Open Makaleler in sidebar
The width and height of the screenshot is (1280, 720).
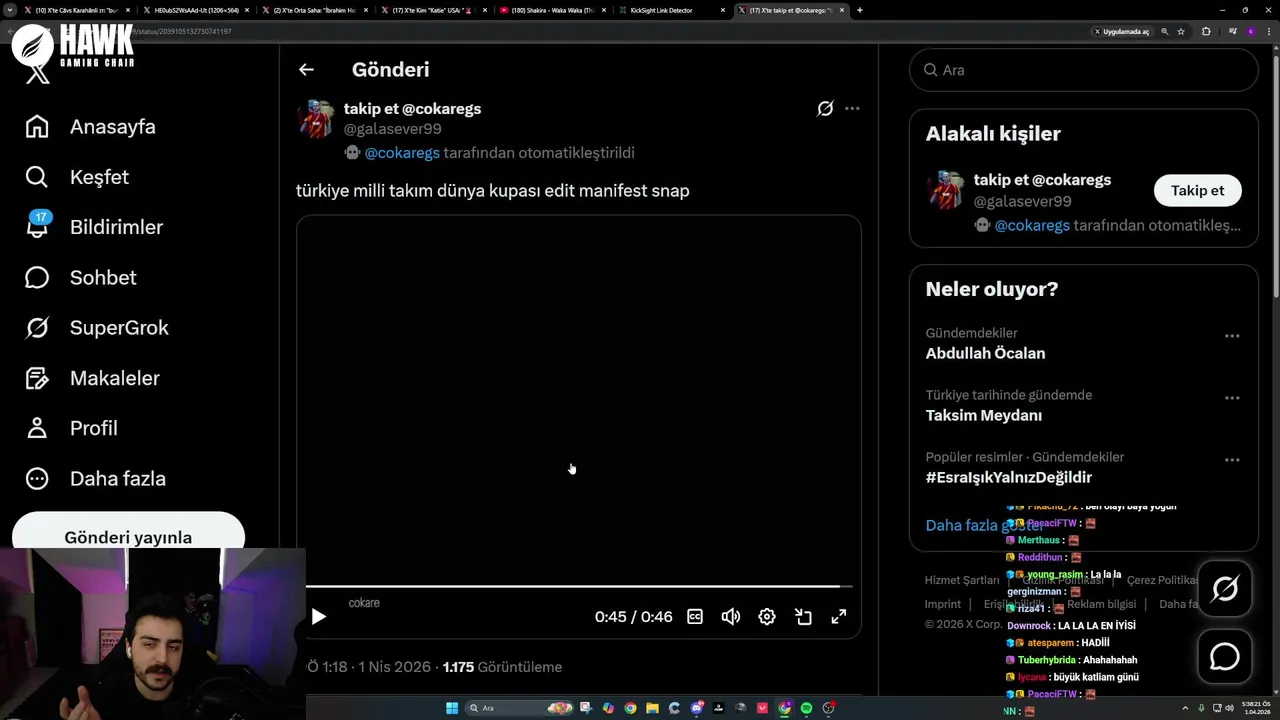click(92, 378)
